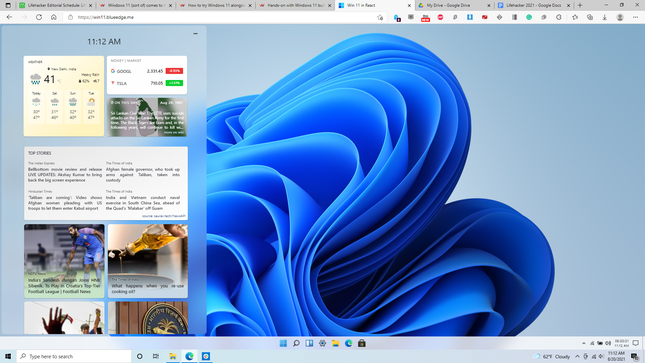Open Settings gear in the simulated Windows 11 taskbar
645x363 pixels.
point(322,343)
